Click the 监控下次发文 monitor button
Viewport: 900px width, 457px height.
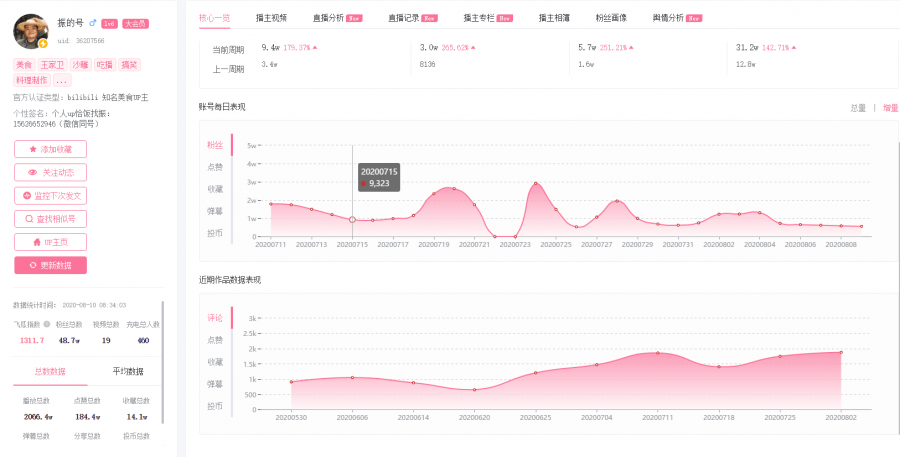[51, 195]
